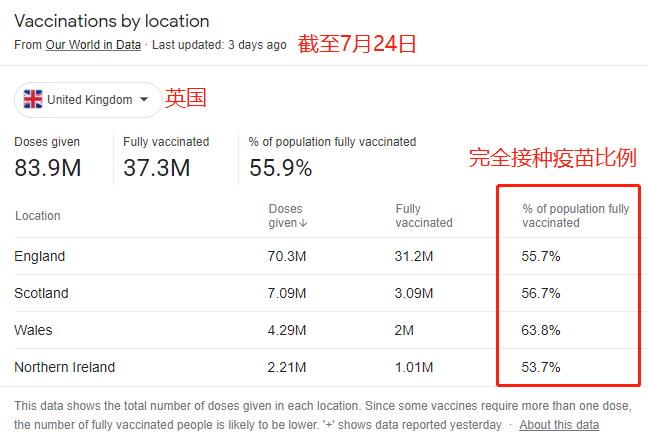The height and width of the screenshot is (439, 648).
Task: Click England's 70.3M doses value
Action: pos(287,256)
